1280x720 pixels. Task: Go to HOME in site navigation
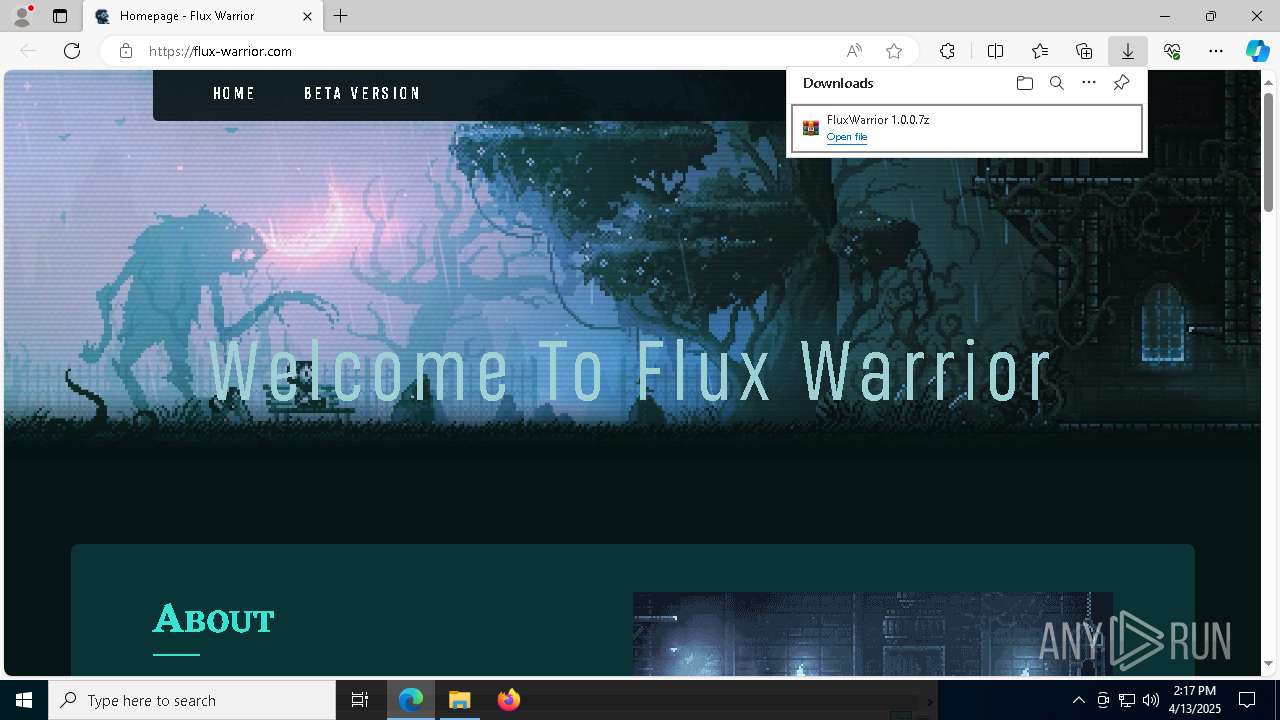(234, 93)
